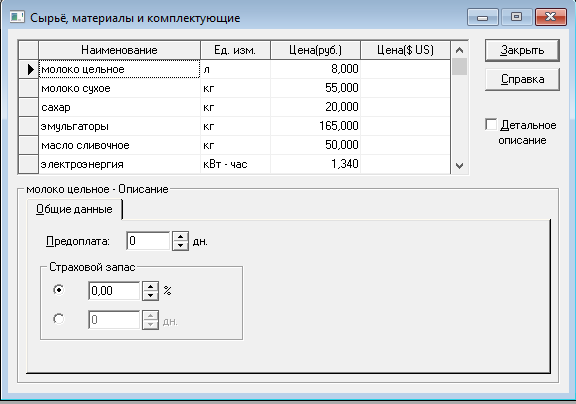This screenshot has height=404, width=576.
Task: Click the Закрыть button
Action: pos(522,50)
